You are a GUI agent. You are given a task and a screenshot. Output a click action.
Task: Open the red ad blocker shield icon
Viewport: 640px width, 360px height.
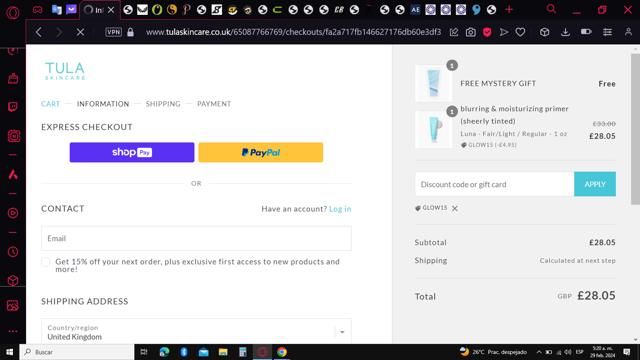click(487, 32)
